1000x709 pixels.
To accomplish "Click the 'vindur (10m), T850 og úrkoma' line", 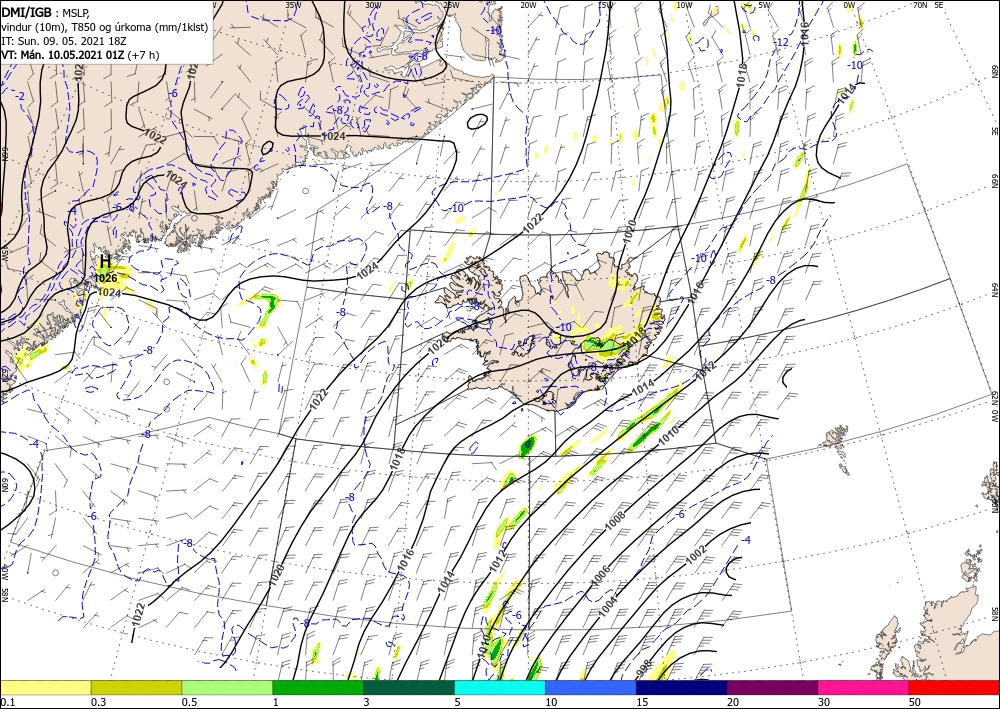I will point(105,27).
